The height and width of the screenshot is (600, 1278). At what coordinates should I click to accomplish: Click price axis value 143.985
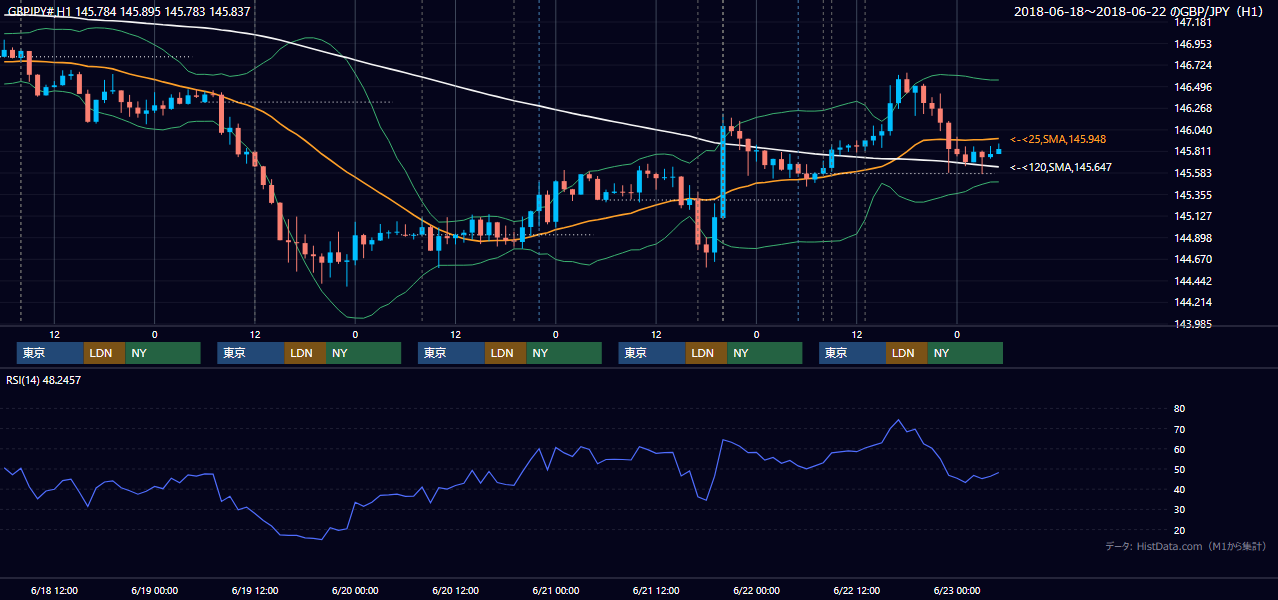point(1193,324)
